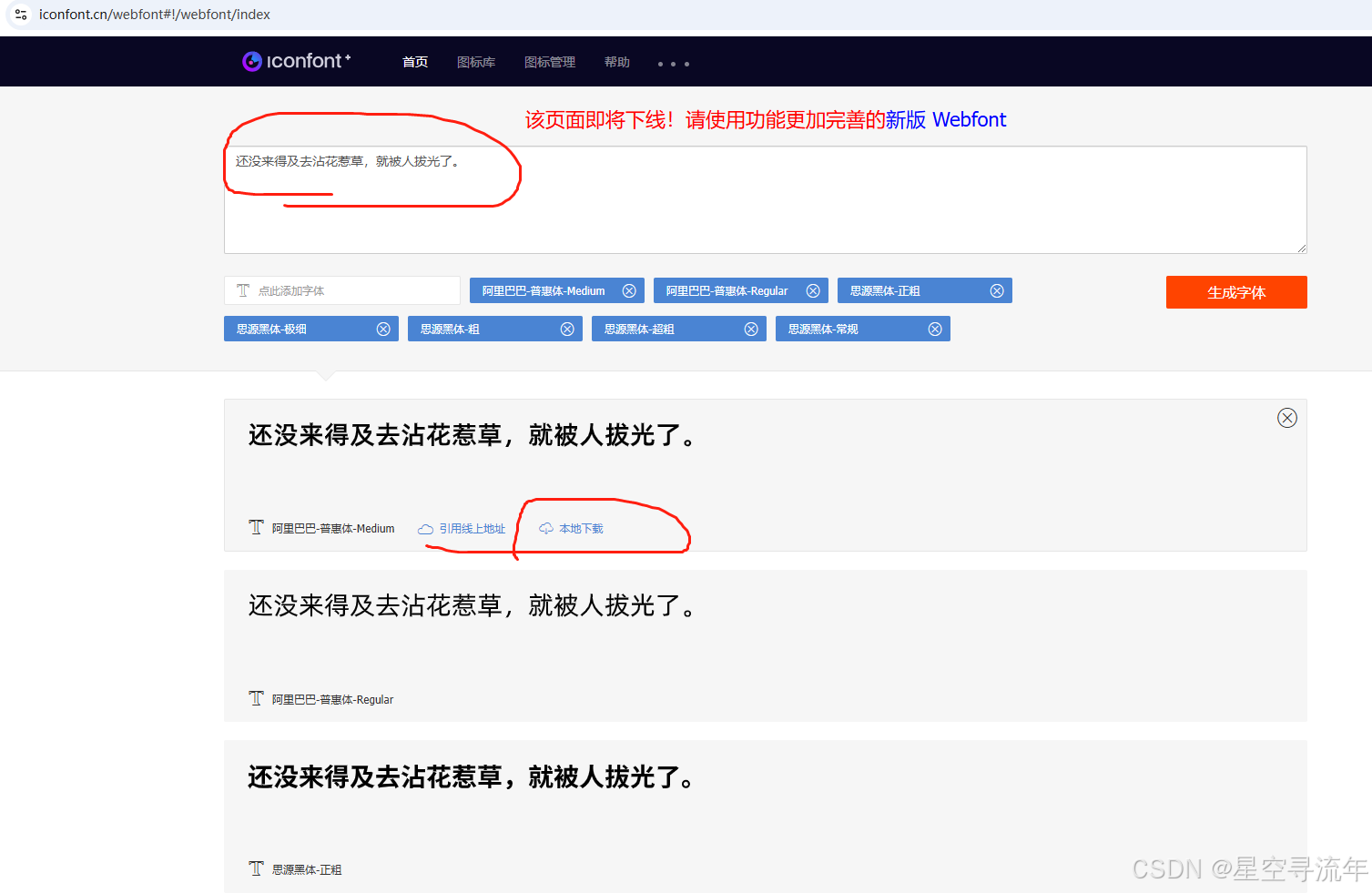Open the site info icon in address bar
This screenshot has height=893, width=1372.
tap(21, 15)
